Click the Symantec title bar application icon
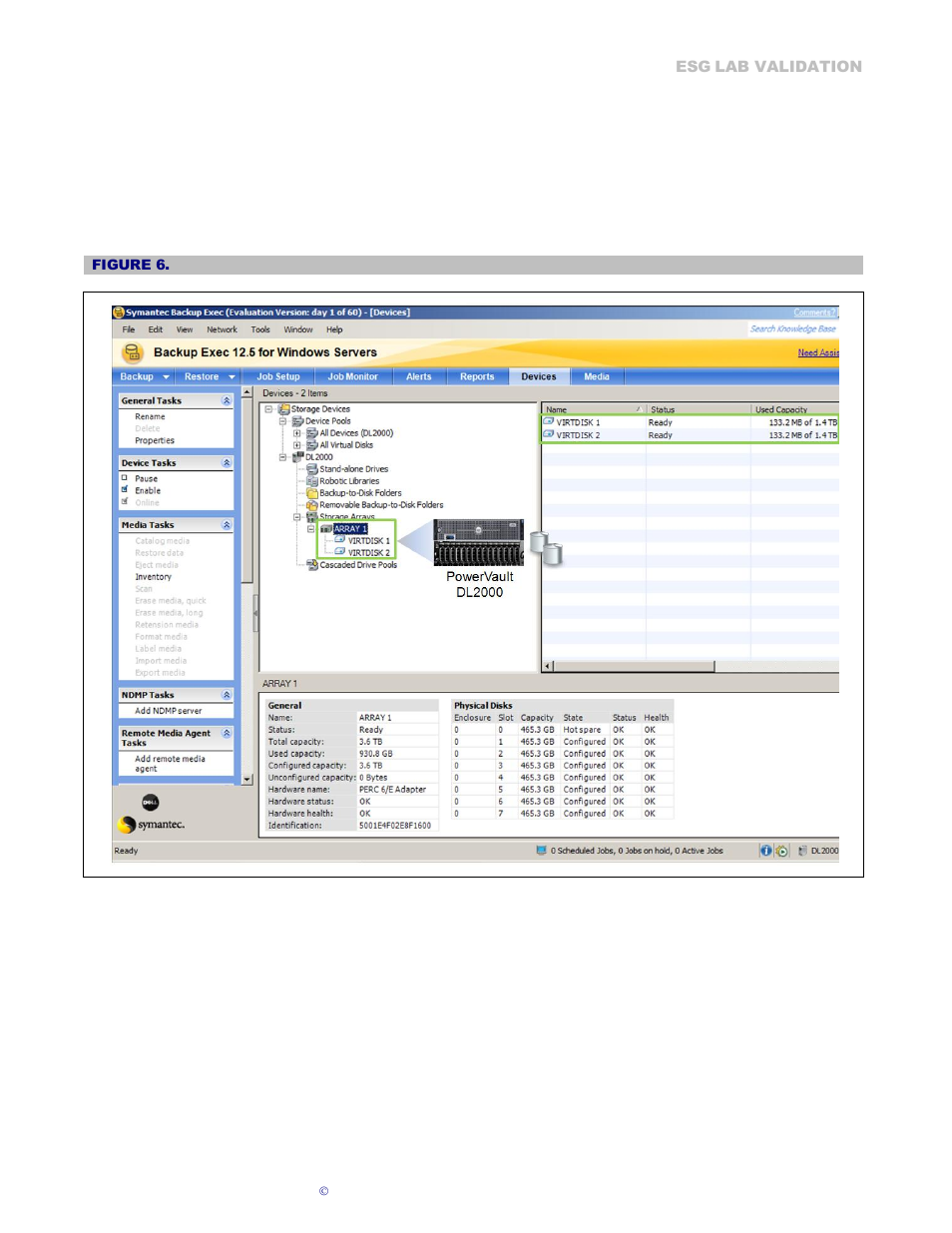 119,312
